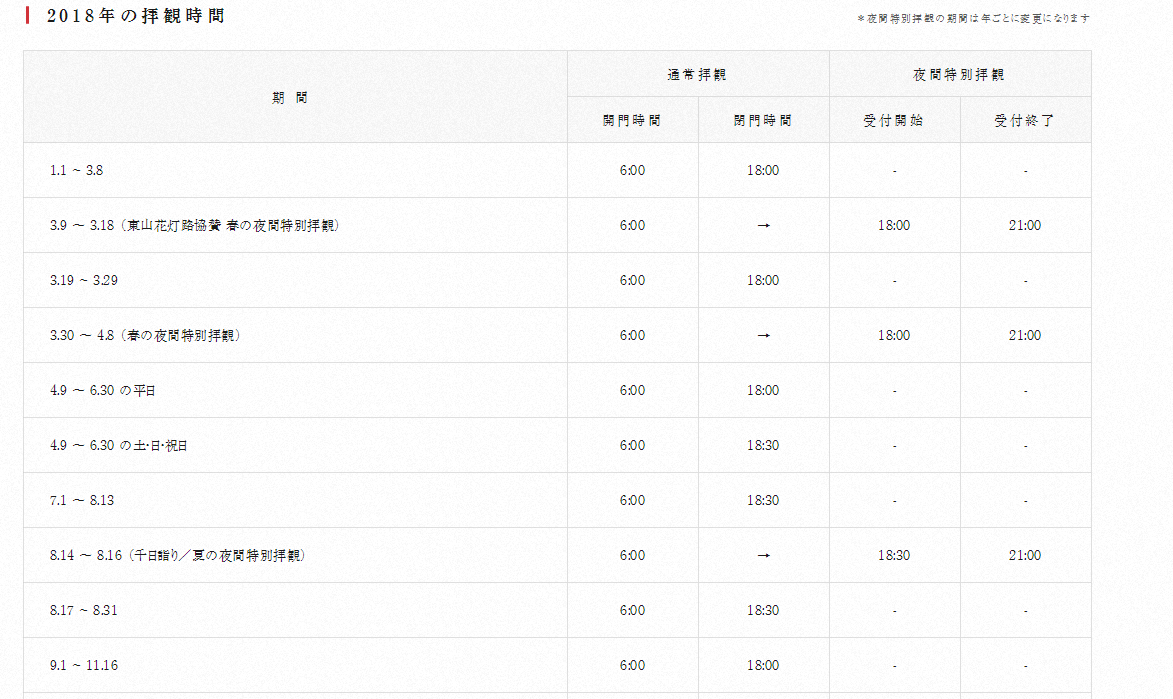Screen dimensions: 1173x699
Task: Select the 閉門時間 column header
Action: pyautogui.click(x=763, y=119)
